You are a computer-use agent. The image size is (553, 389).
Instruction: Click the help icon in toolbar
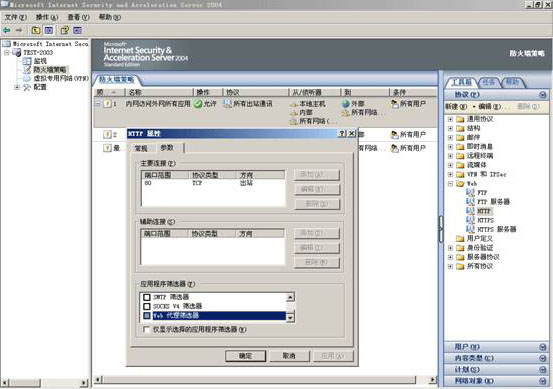point(65,30)
